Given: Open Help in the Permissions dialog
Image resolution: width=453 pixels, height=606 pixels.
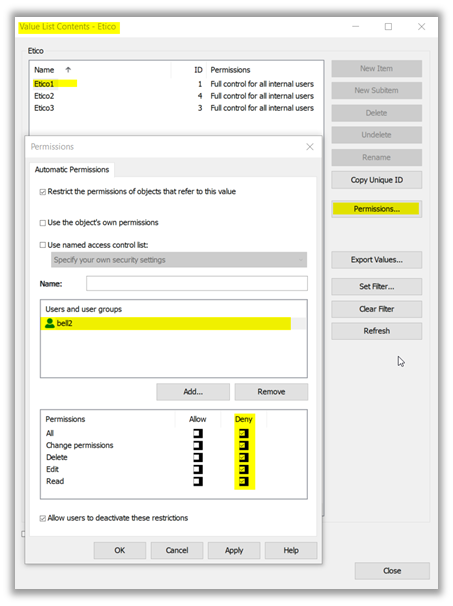Looking at the screenshot, I should click(x=291, y=550).
